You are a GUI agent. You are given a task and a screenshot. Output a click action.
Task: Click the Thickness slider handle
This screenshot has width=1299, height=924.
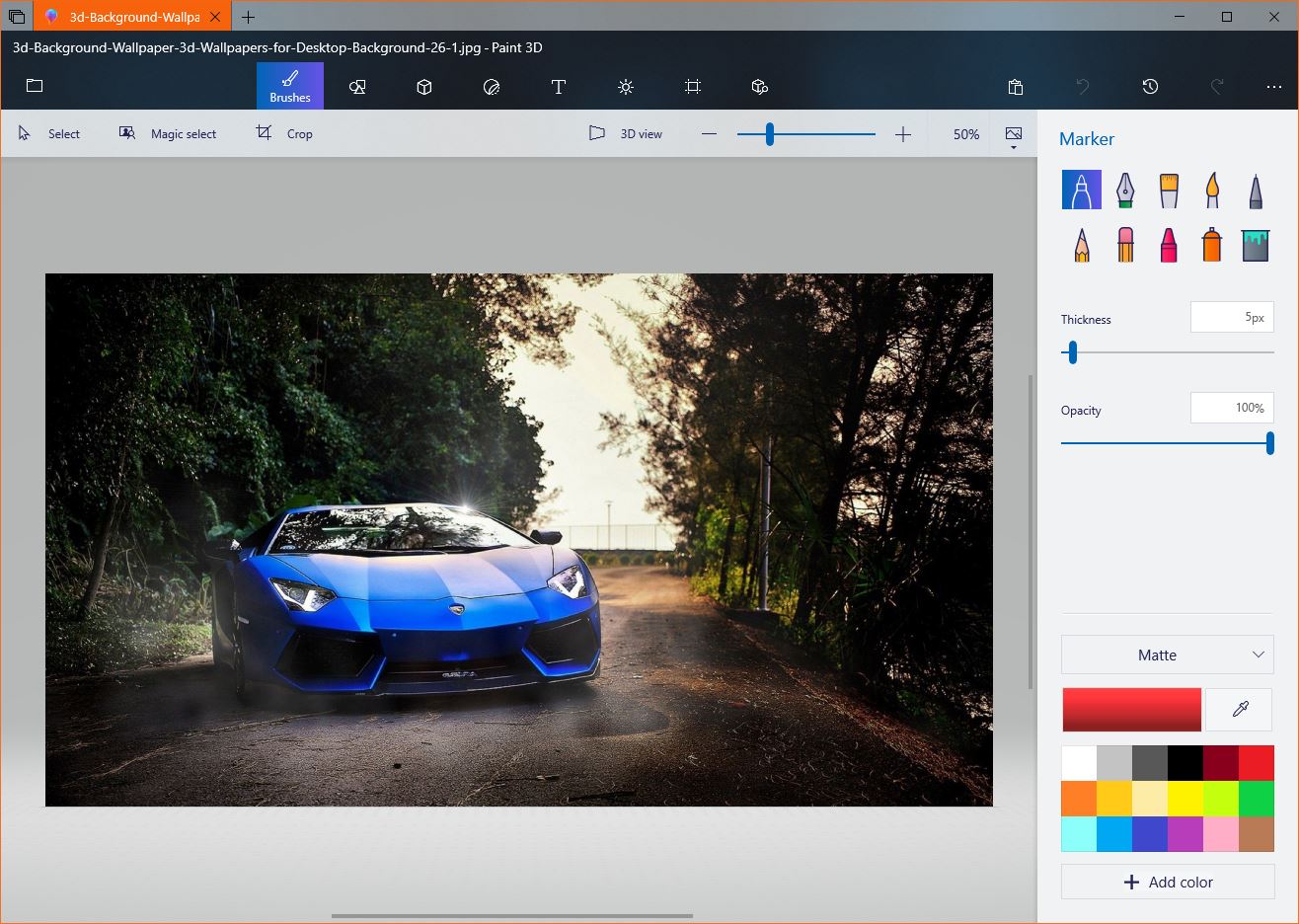pos(1072,352)
